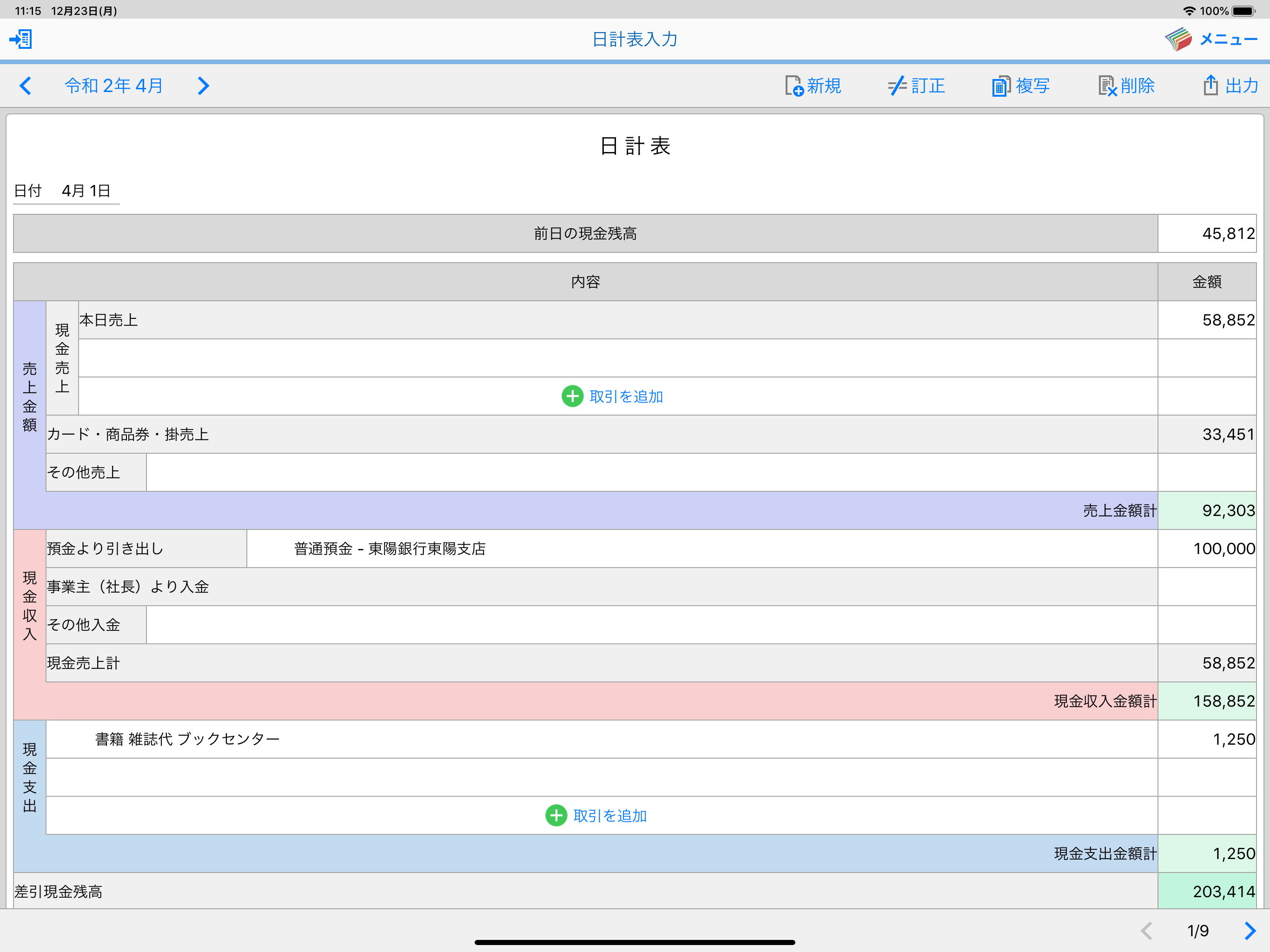Export the sheet with 出力
Screen dimensions: 1270x952
click(1230, 86)
